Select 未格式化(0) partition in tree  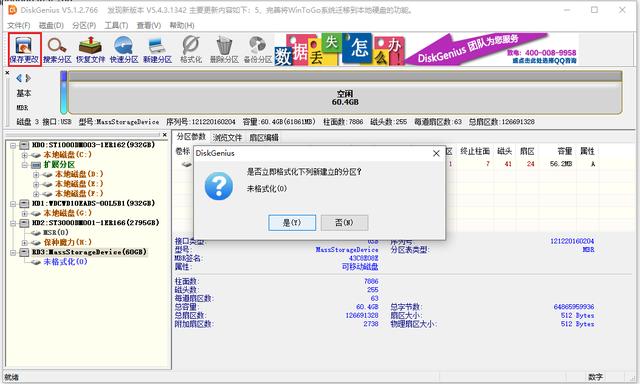pyautogui.click(x=65, y=262)
